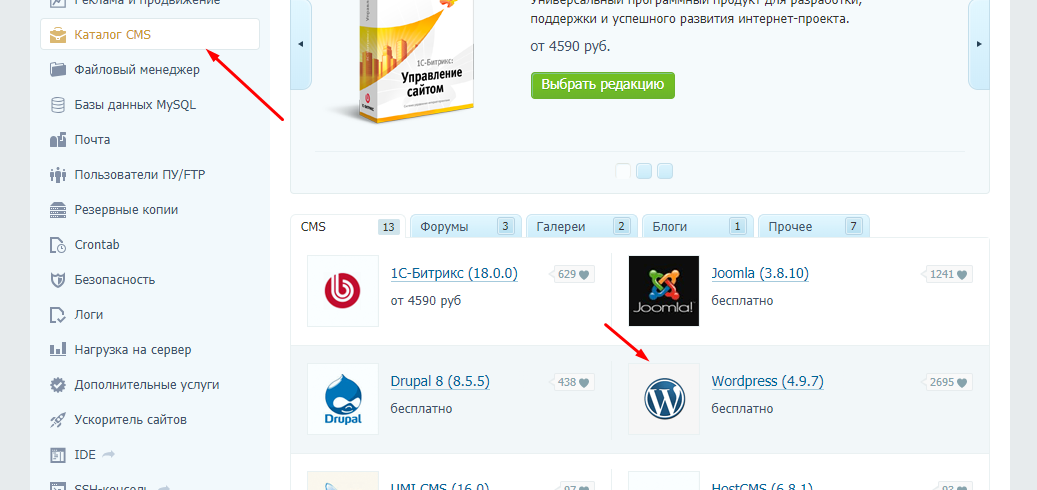Go to next banner slide arrow
This screenshot has height=490, width=1037.
(978, 44)
